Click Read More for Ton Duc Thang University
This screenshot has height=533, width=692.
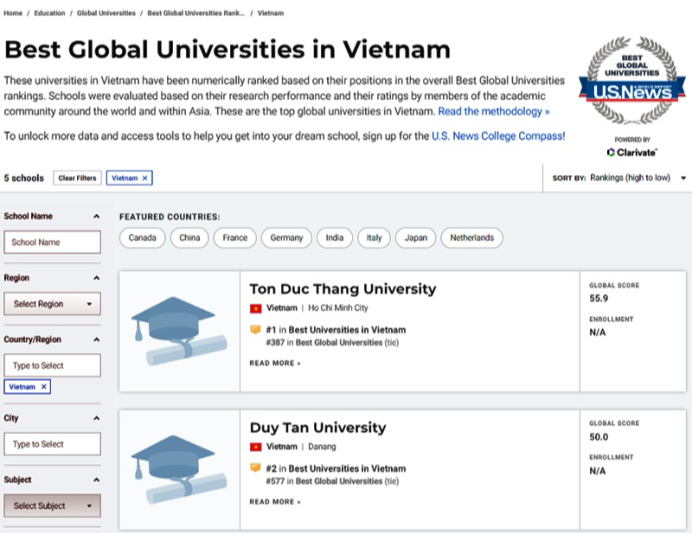(x=275, y=363)
